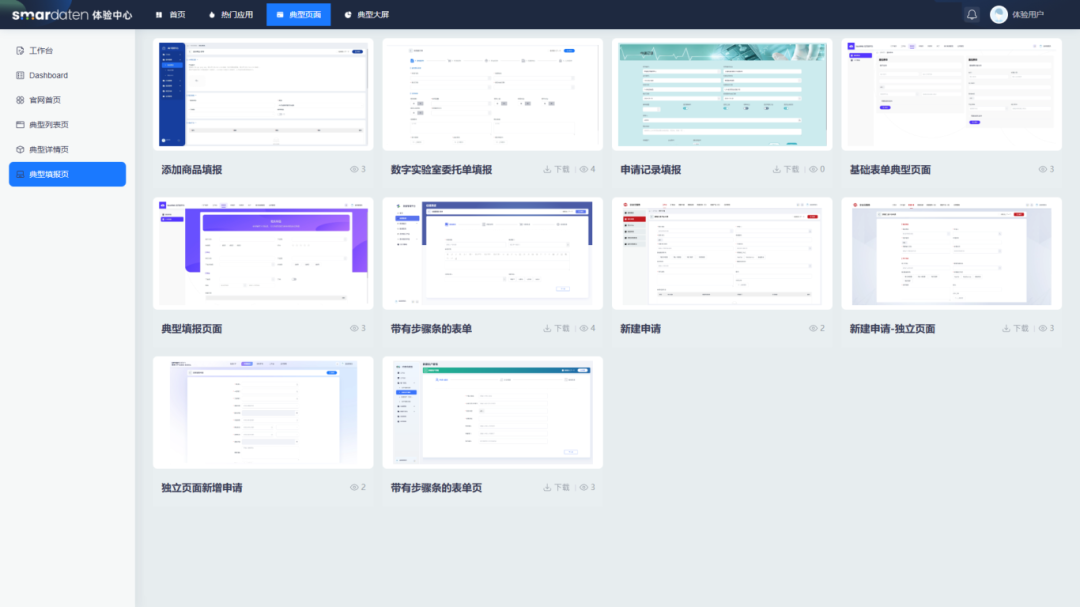The width and height of the screenshot is (1080, 607).
Task: Open the 基础表单典型页面 thumbnail
Action: [951, 94]
